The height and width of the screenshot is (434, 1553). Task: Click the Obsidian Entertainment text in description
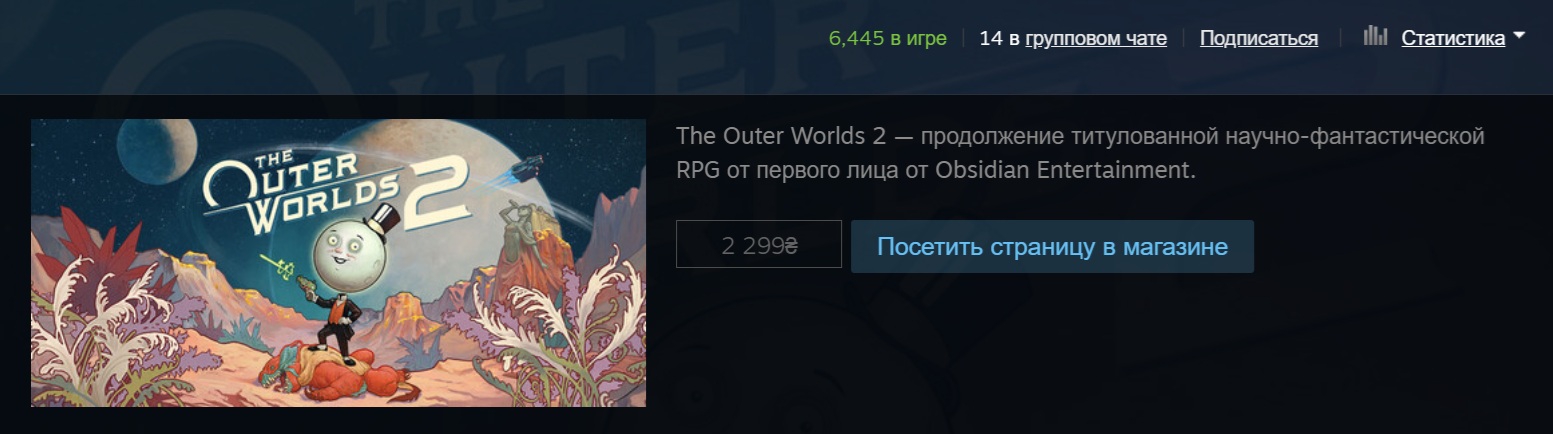1064,170
